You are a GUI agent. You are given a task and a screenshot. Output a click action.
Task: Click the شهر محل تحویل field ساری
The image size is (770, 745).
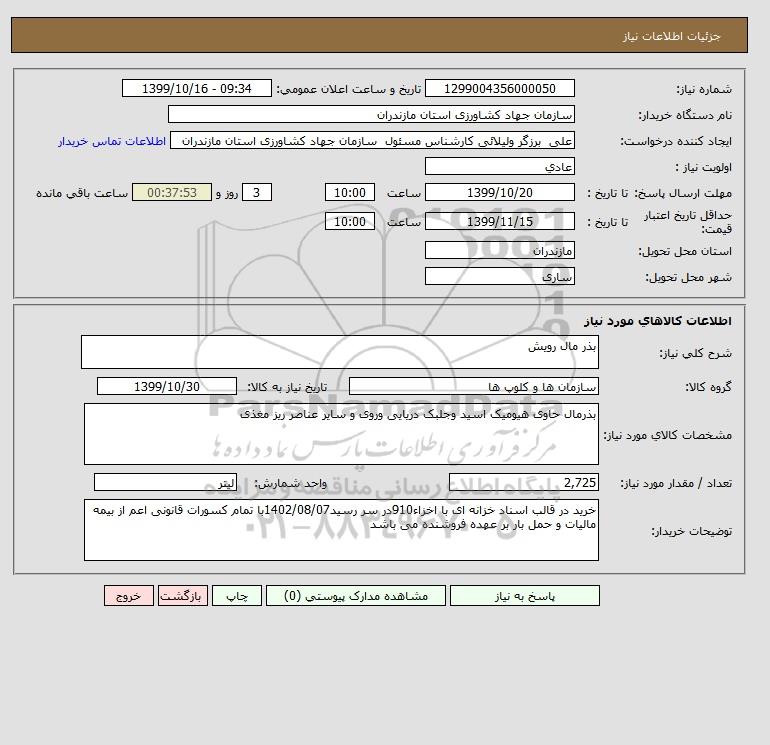pyautogui.click(x=499, y=276)
